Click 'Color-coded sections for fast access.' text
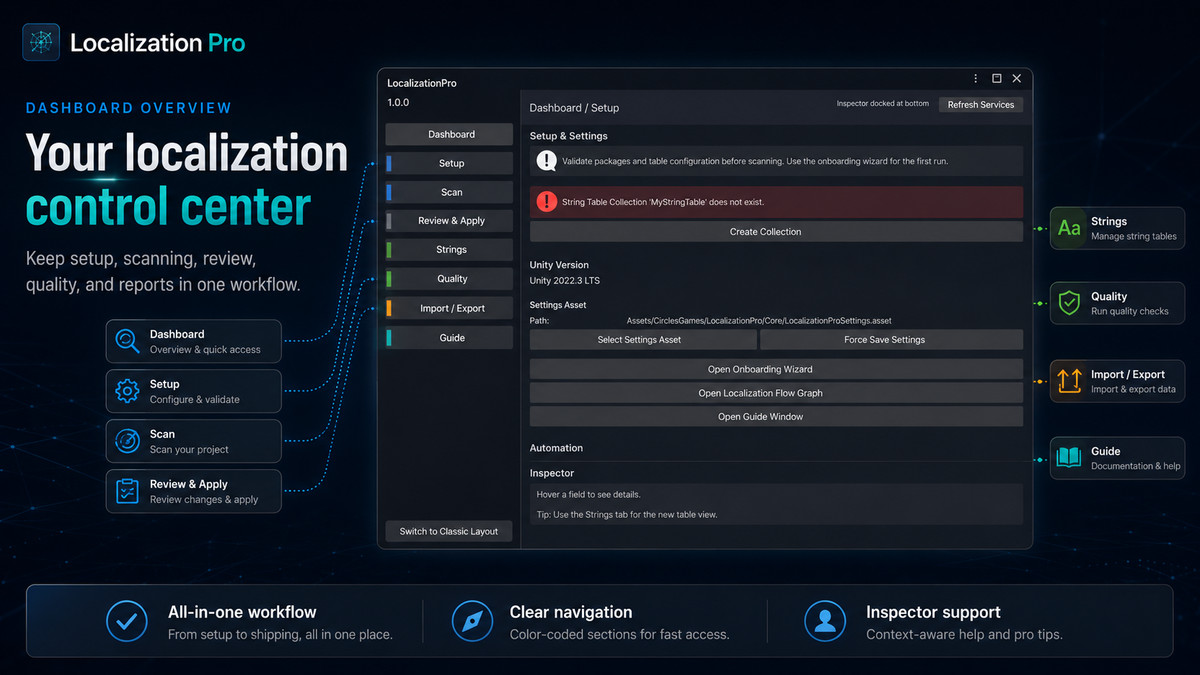The width and height of the screenshot is (1200, 675). pos(620,635)
